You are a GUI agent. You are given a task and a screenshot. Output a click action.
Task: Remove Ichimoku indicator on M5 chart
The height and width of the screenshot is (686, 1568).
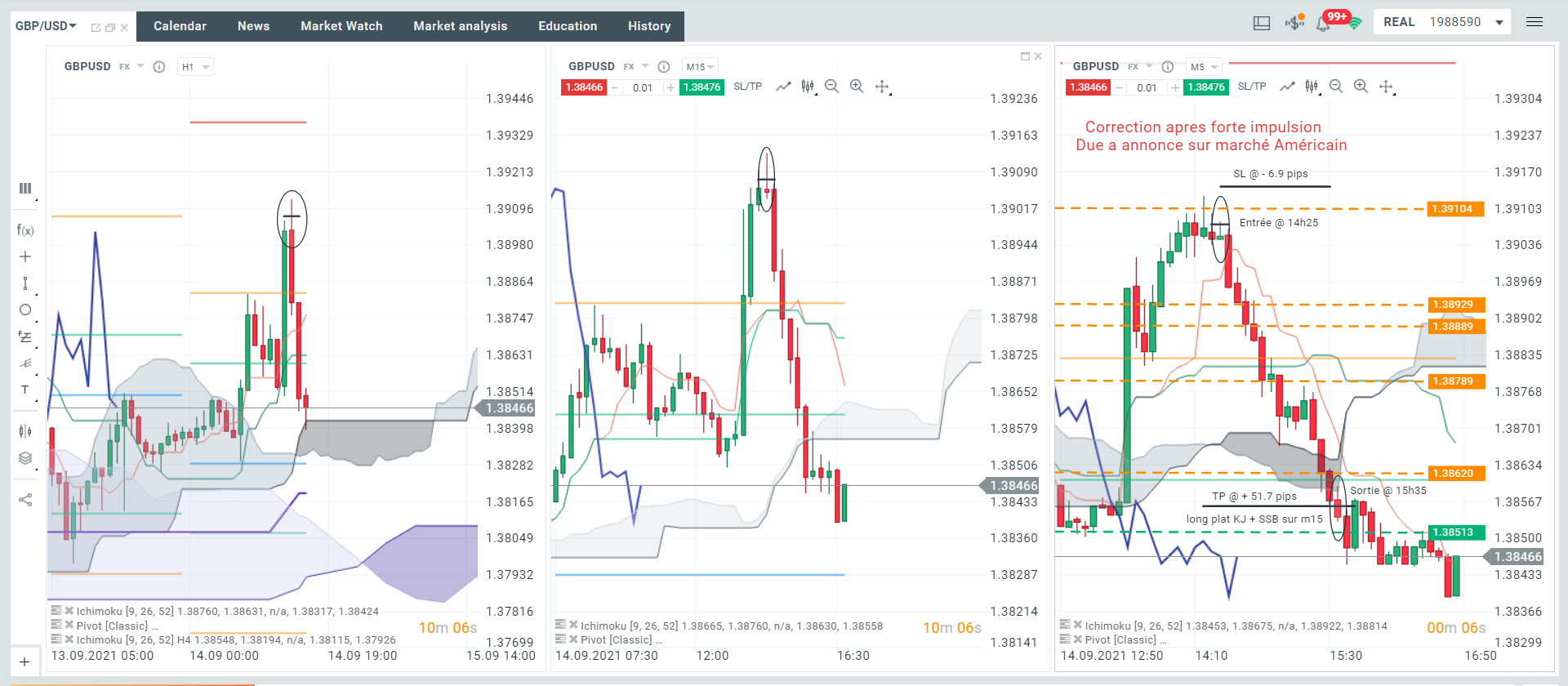click(1078, 626)
